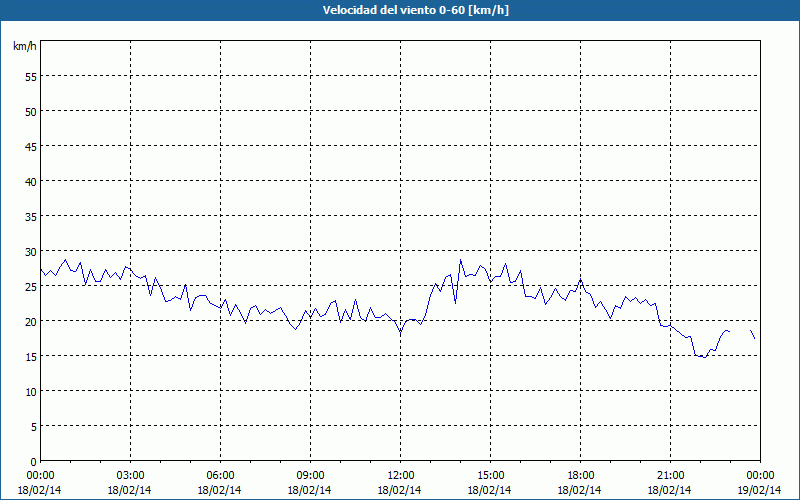This screenshot has height=500, width=800.
Task: Click the "18/02/14" date beneath 12:00
Action: [400, 490]
